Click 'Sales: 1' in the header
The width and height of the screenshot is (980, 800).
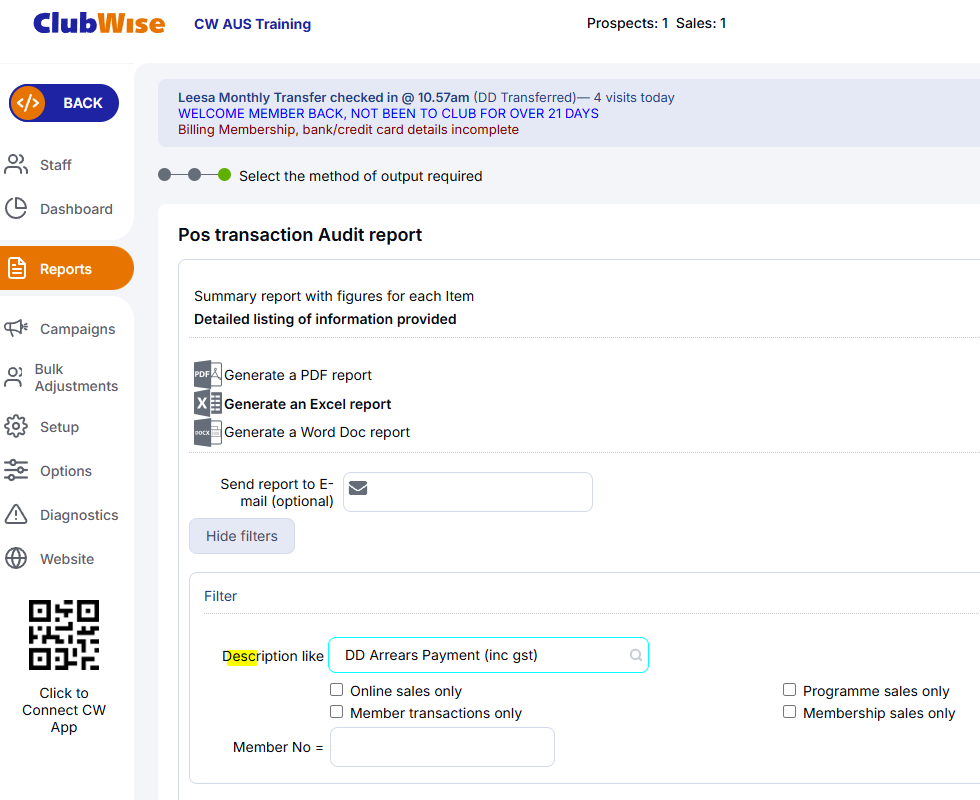pos(701,23)
